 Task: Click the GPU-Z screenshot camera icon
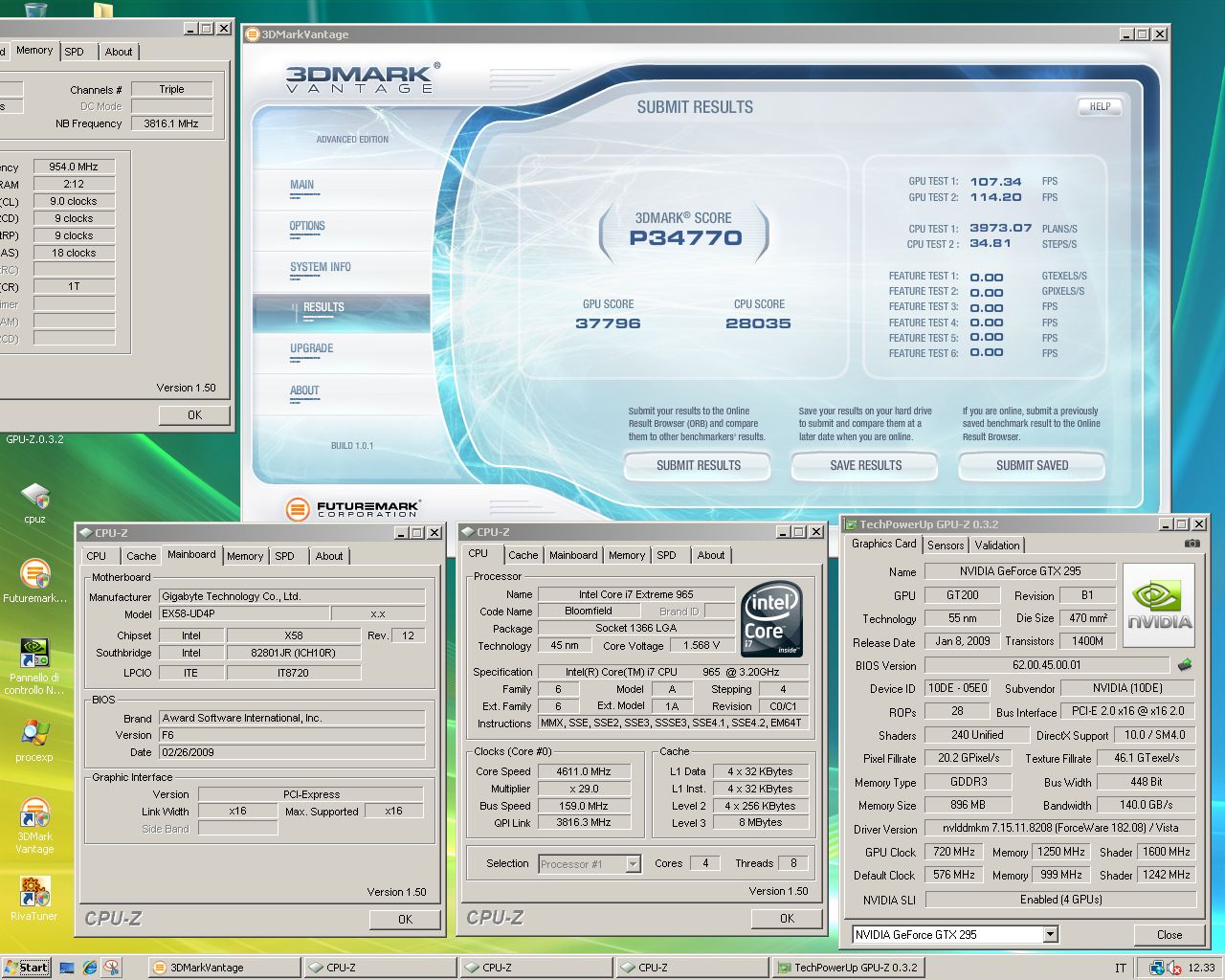coord(1192,544)
